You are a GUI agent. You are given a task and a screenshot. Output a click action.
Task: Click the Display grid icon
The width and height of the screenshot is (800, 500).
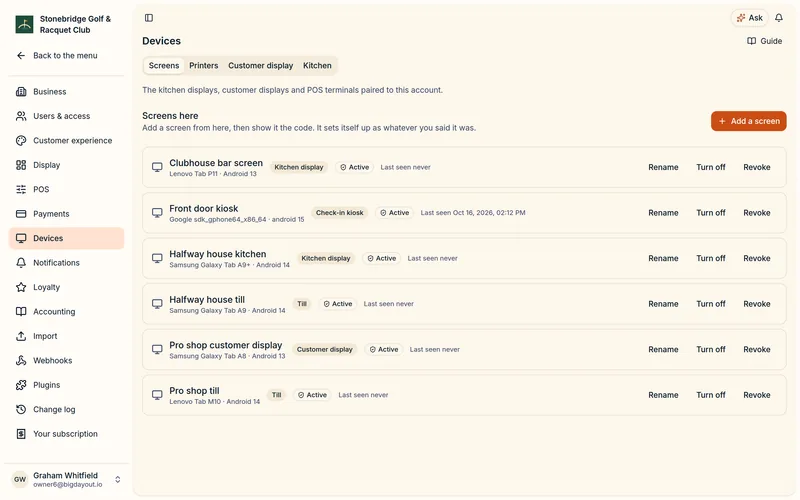tap(21, 165)
